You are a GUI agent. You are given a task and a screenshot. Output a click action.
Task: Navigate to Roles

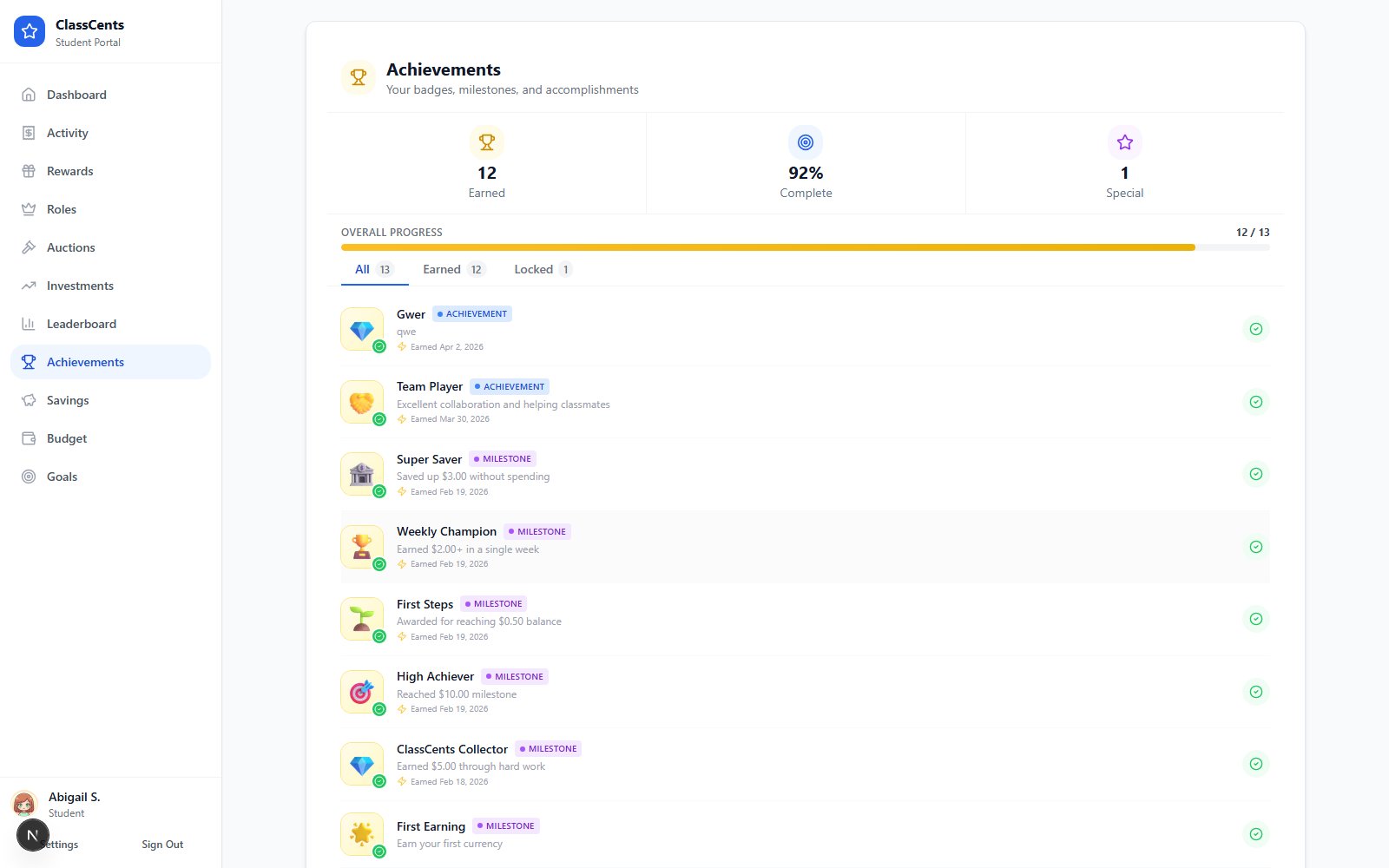(x=110, y=209)
